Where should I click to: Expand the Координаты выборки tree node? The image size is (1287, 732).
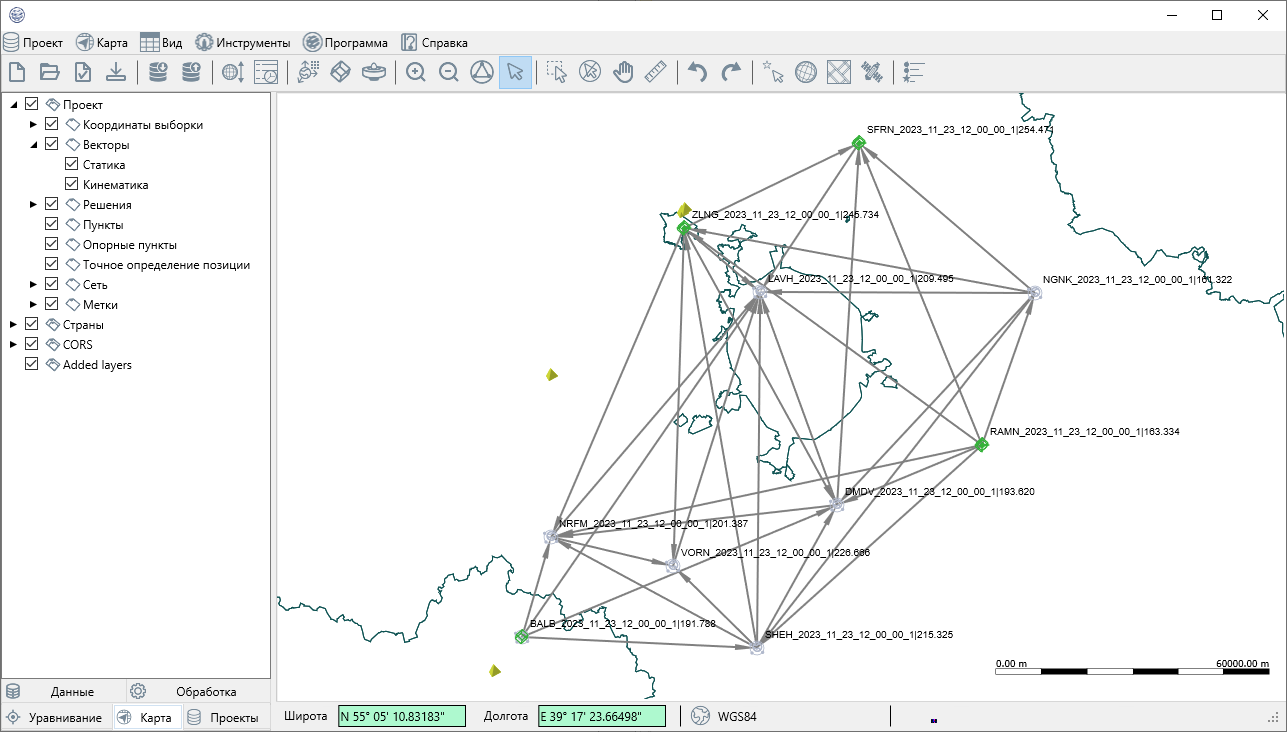[x=33, y=125]
